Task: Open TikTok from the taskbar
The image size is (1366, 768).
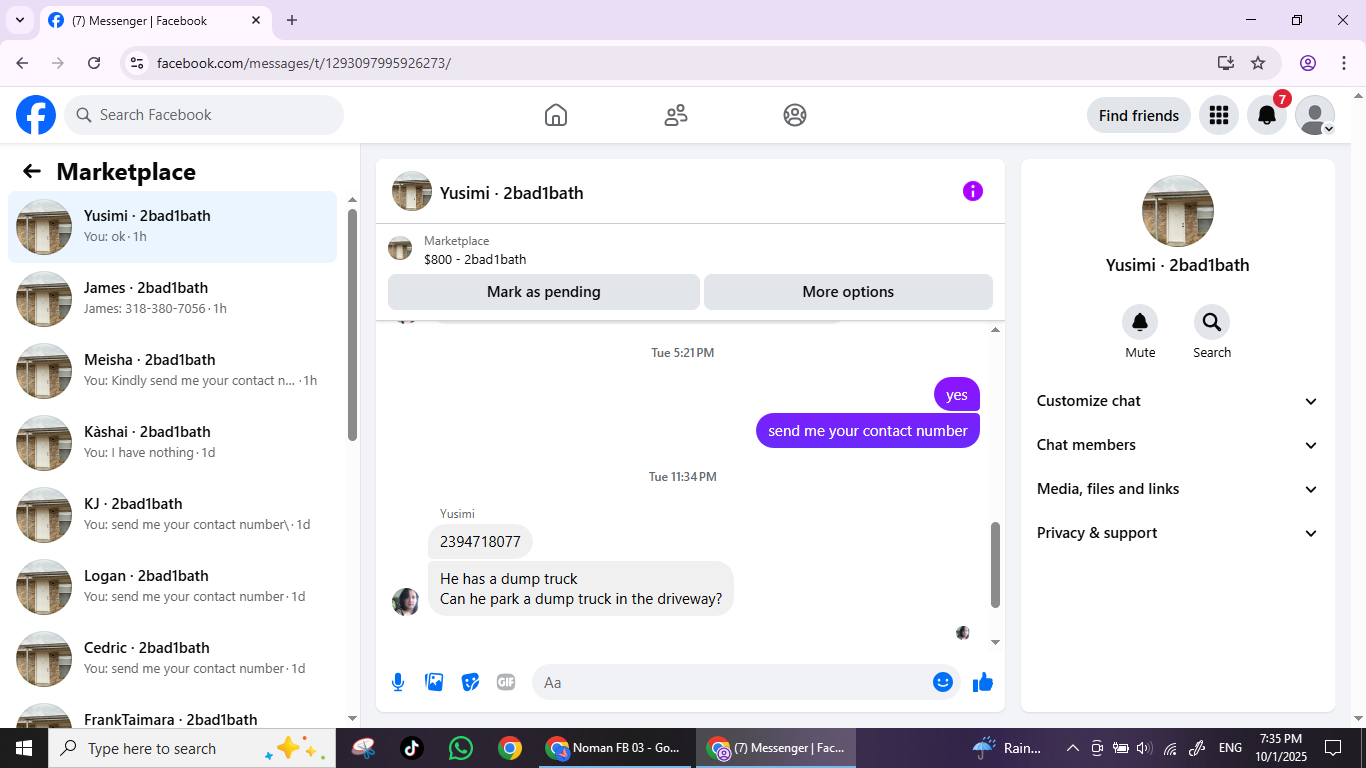Action: (x=412, y=748)
